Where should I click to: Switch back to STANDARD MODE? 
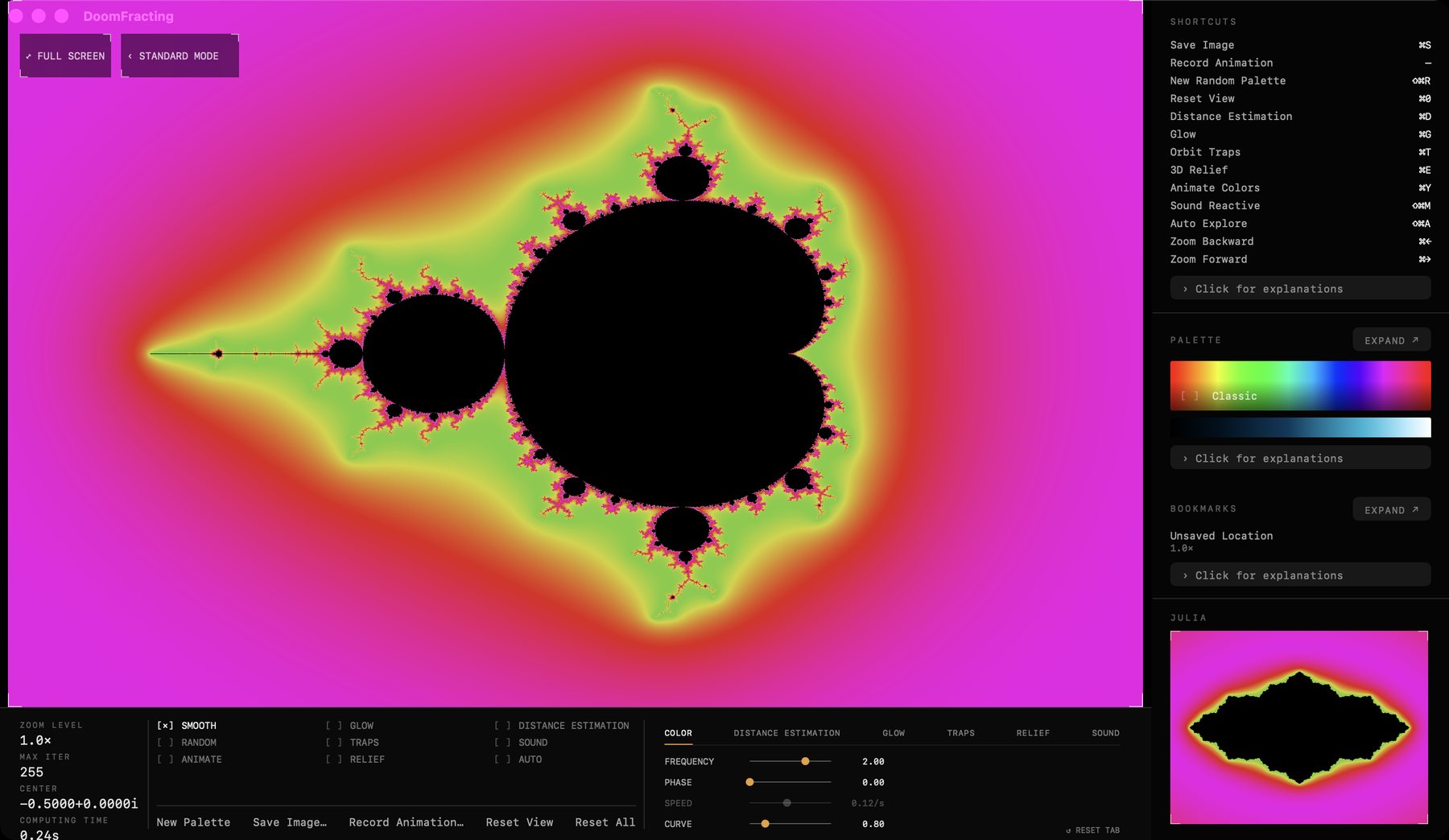[x=180, y=56]
